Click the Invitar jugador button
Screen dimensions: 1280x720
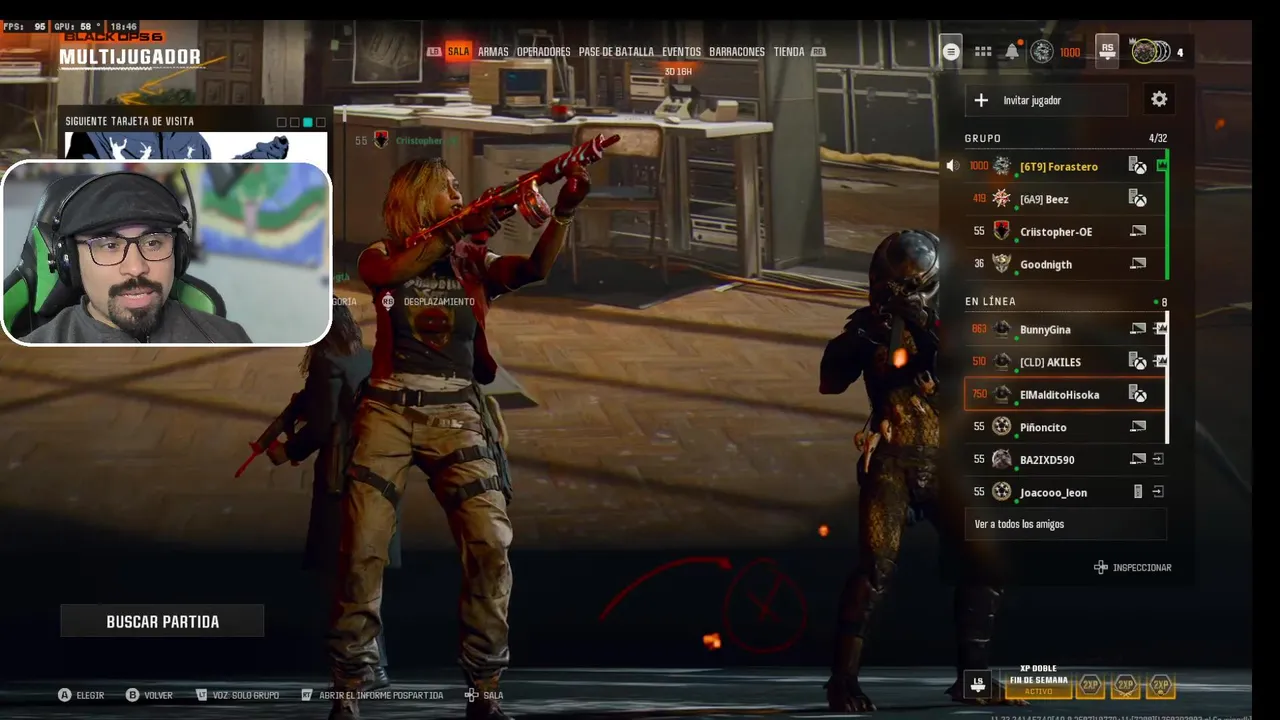pos(1046,100)
